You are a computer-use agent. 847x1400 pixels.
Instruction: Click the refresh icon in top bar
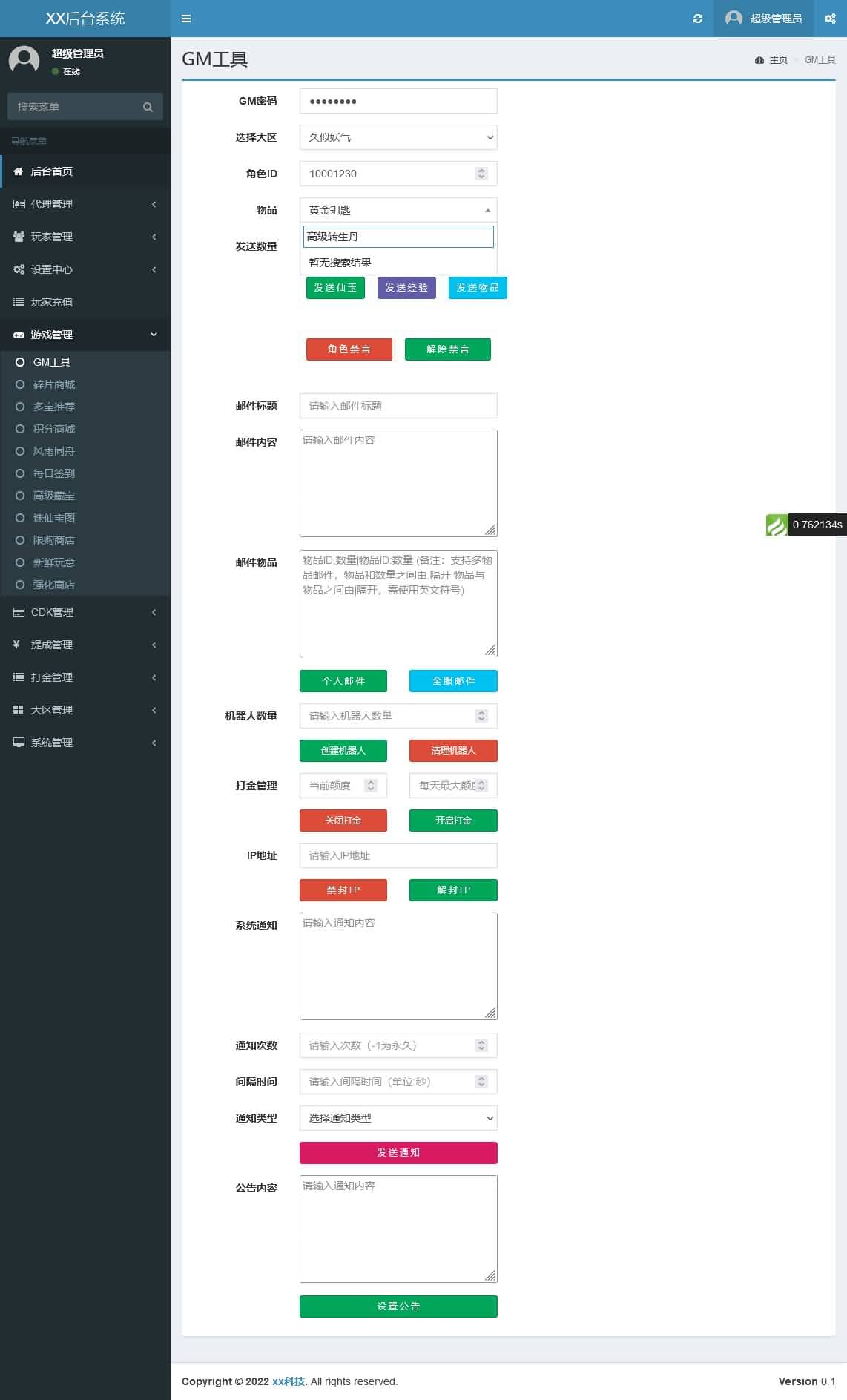(x=697, y=19)
